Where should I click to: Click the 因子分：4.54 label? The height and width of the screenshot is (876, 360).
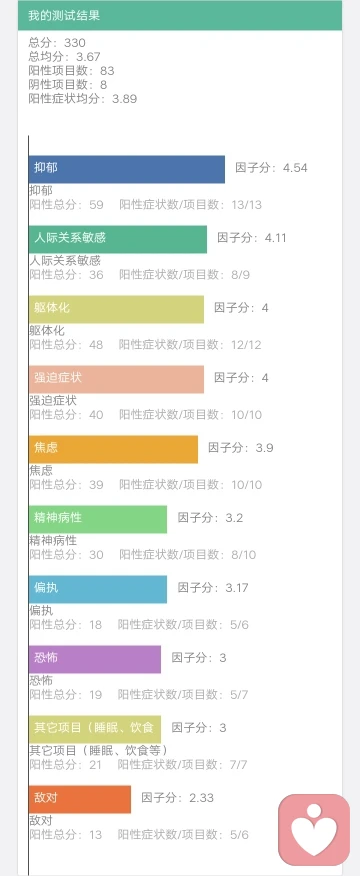click(x=271, y=168)
